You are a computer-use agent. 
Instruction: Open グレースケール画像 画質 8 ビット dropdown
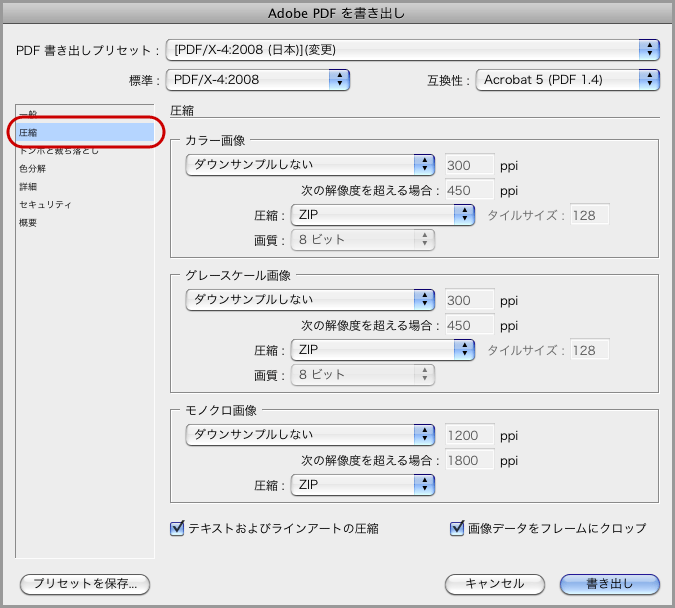coord(363,375)
